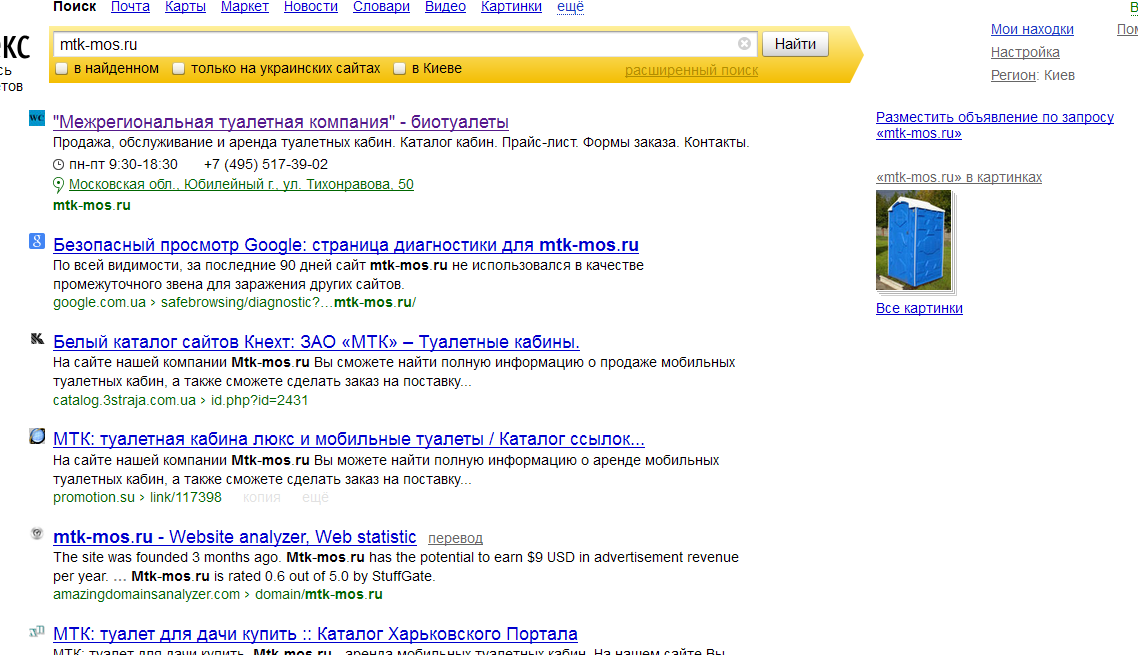Image resolution: width=1138 pixels, height=655 pixels.
Task: Enable the 'в найденном' checkbox
Action: pos(62,68)
